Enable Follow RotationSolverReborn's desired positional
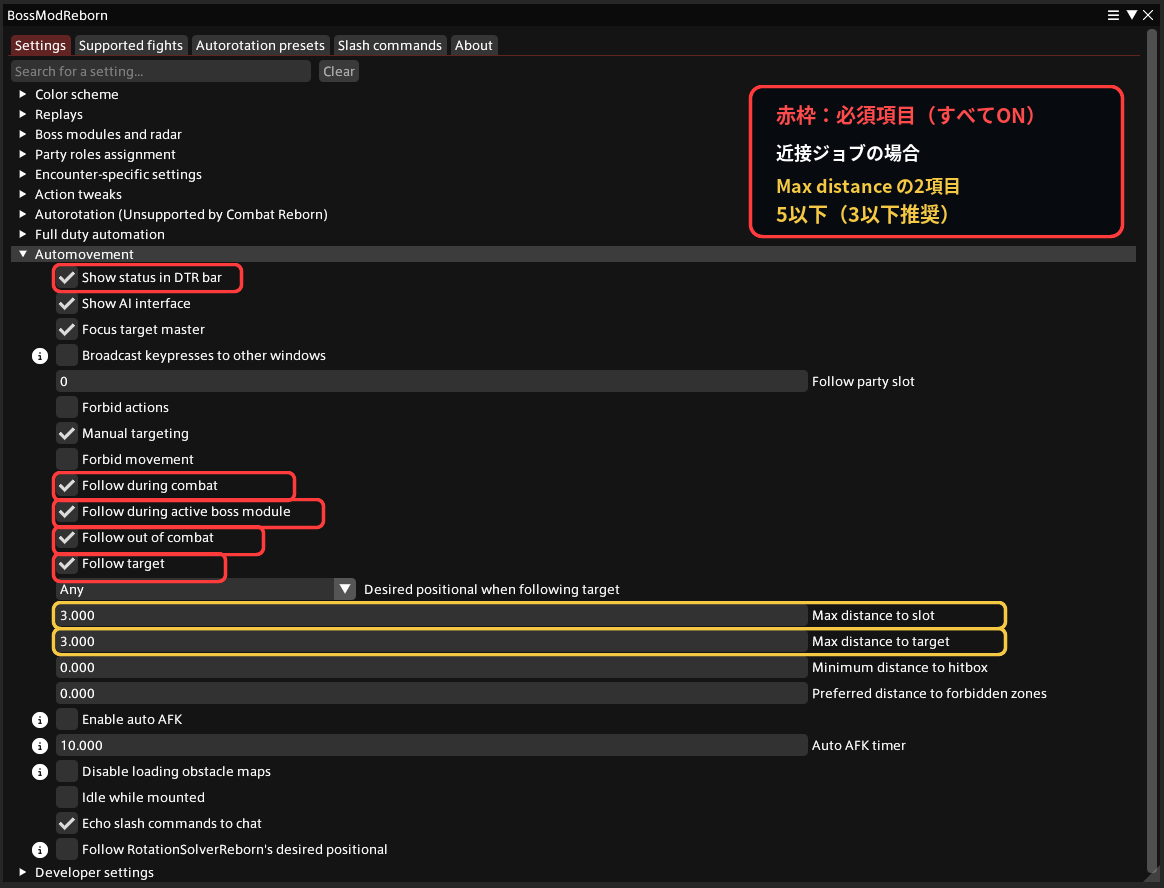 click(x=67, y=849)
